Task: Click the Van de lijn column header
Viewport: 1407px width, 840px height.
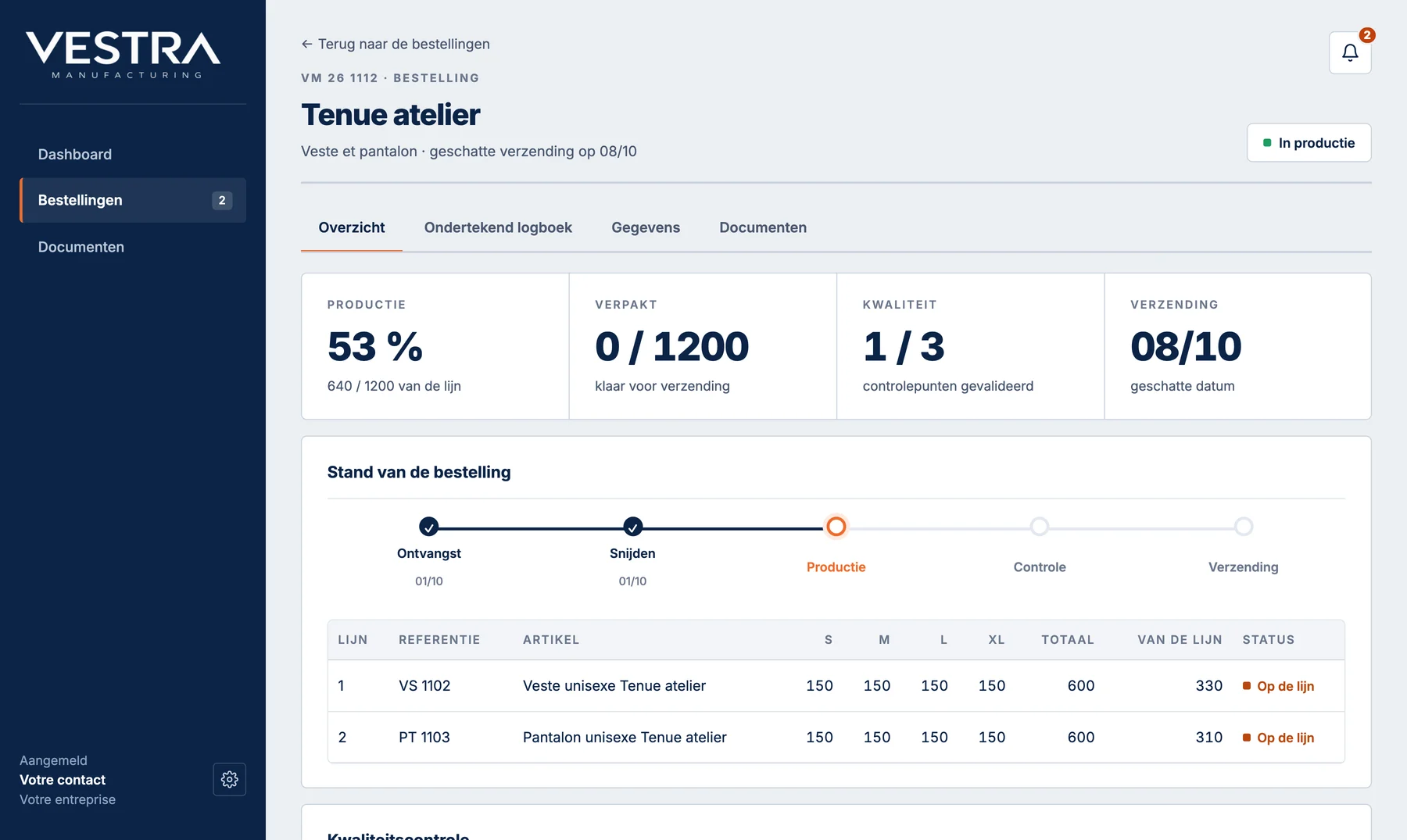Action: click(1180, 639)
